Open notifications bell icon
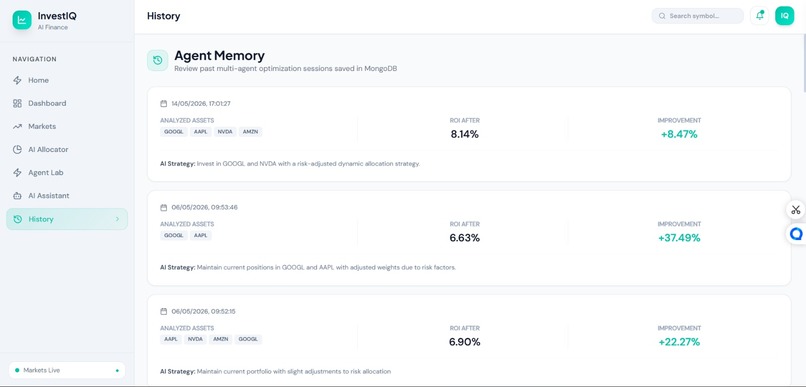 [759, 16]
